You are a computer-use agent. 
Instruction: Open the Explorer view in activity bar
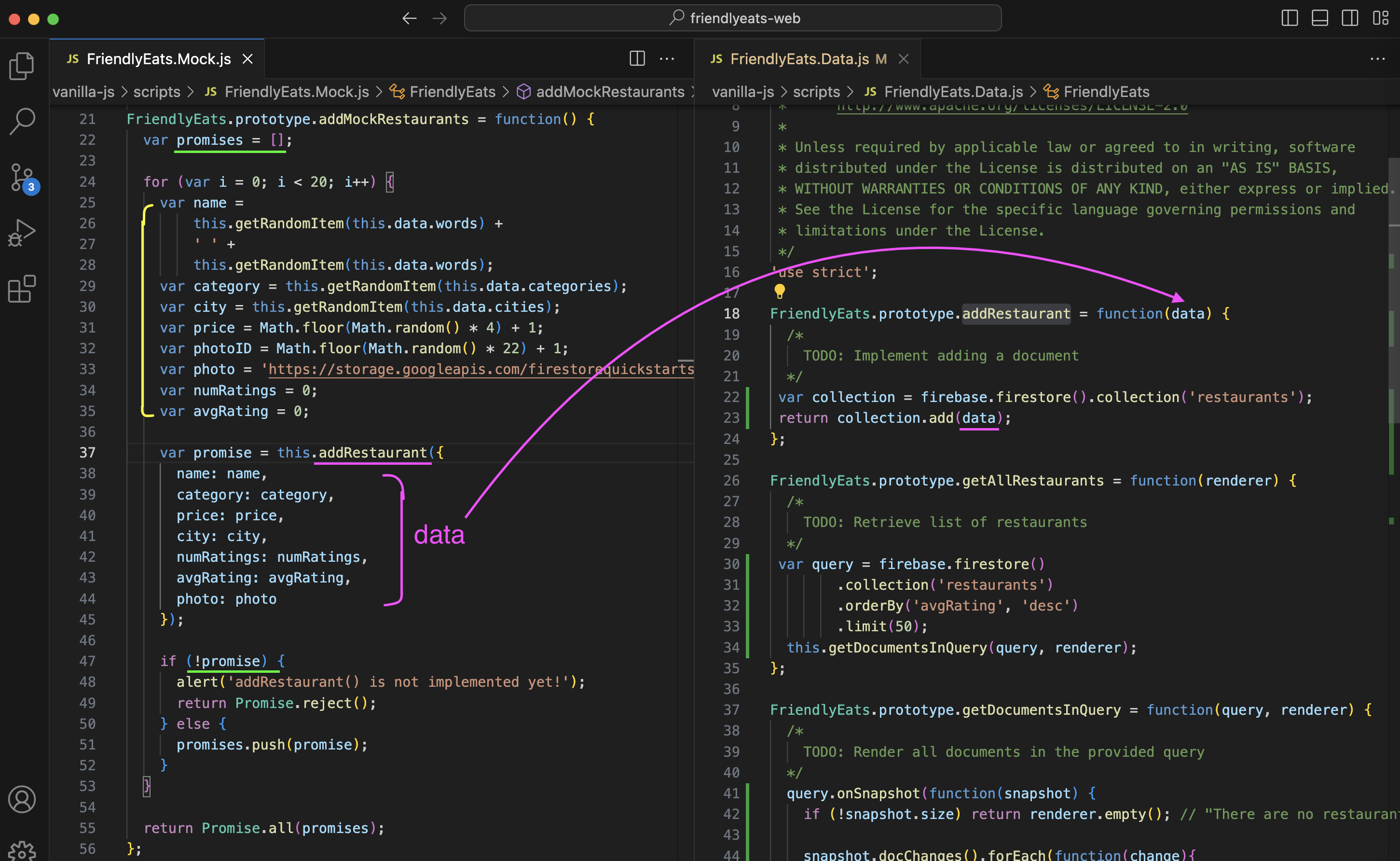point(22,66)
